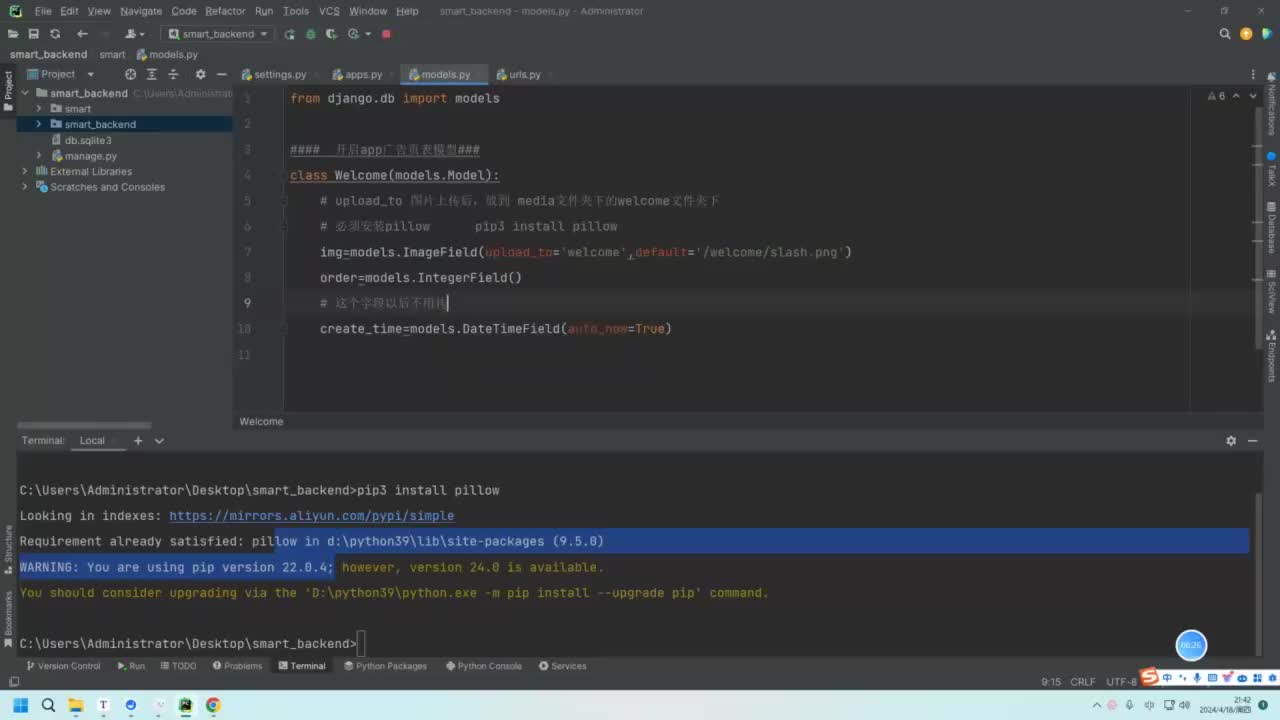Open the Python Console tool window
Image resolution: width=1280 pixels, height=720 pixels.
484,666
